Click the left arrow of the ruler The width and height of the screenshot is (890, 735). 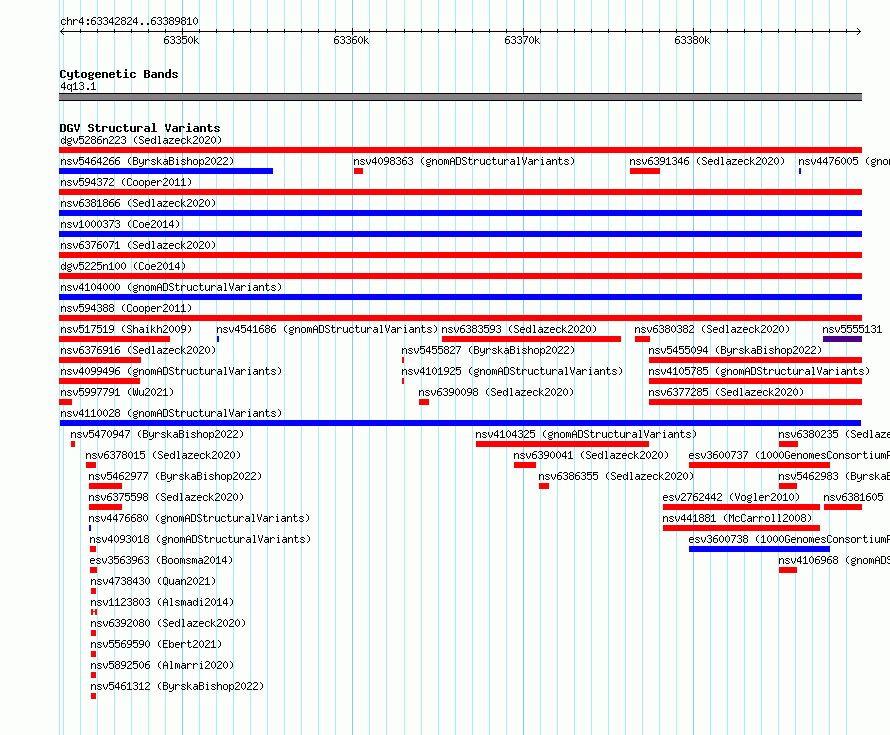pyautogui.click(x=62, y=32)
